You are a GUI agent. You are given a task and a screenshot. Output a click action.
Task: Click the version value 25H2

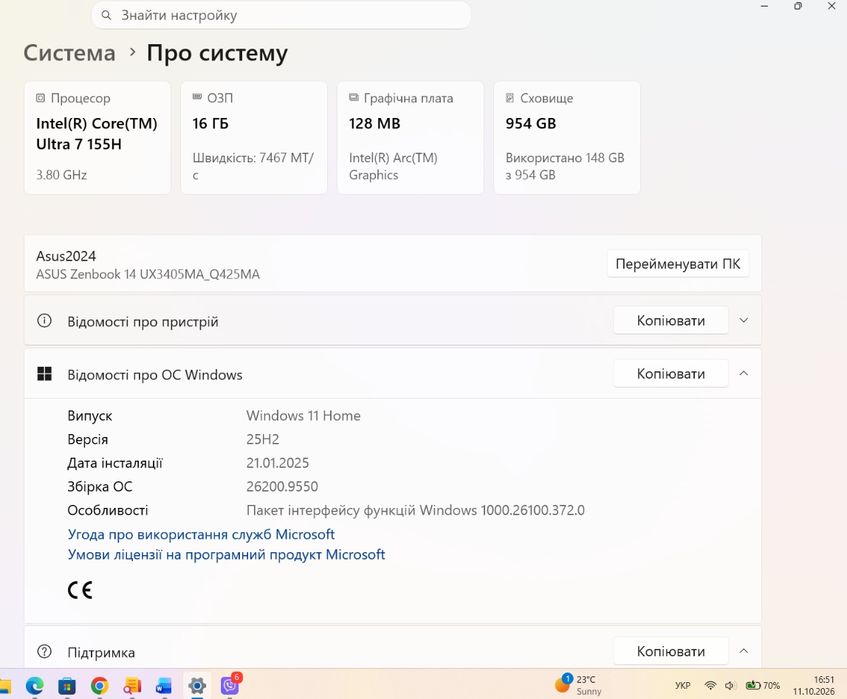click(263, 439)
